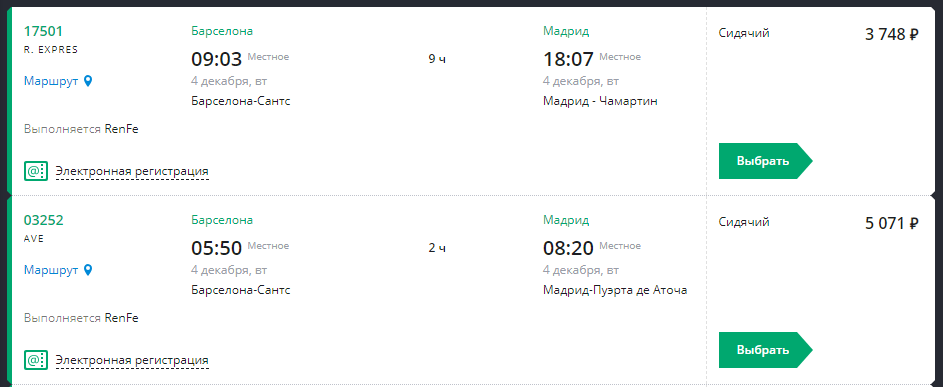The width and height of the screenshot is (943, 387).
Task: Open Маршрут link for AVE train
Action: tap(51, 270)
